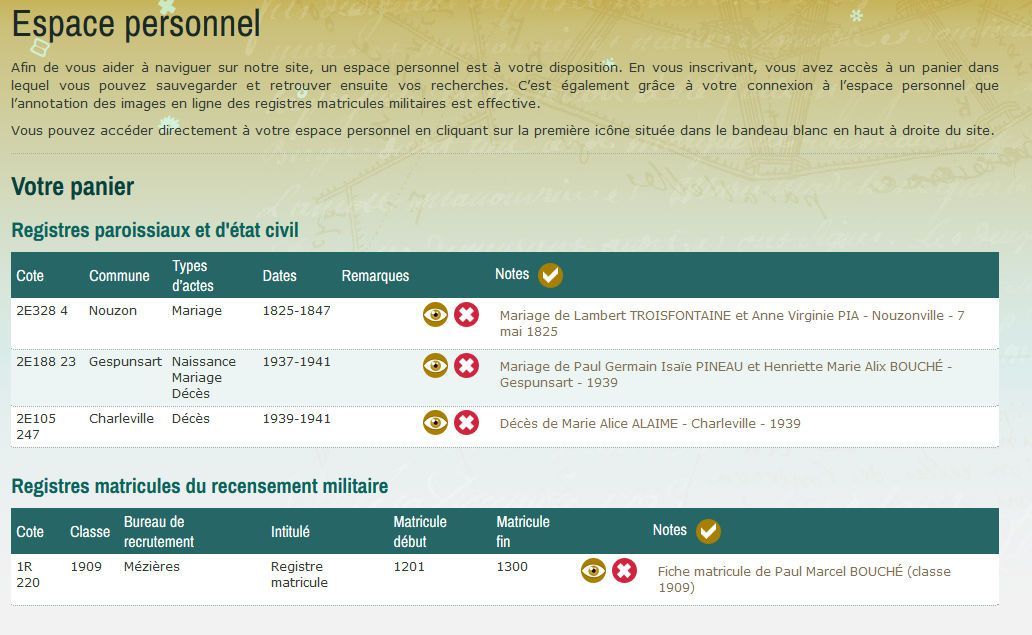1032x635 pixels.
Task: View the Gespunsart 2E188 23 register
Action: 435,366
